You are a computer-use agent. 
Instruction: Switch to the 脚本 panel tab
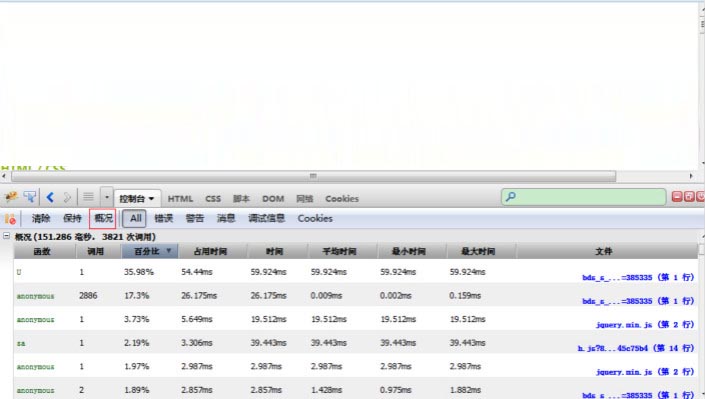click(241, 199)
